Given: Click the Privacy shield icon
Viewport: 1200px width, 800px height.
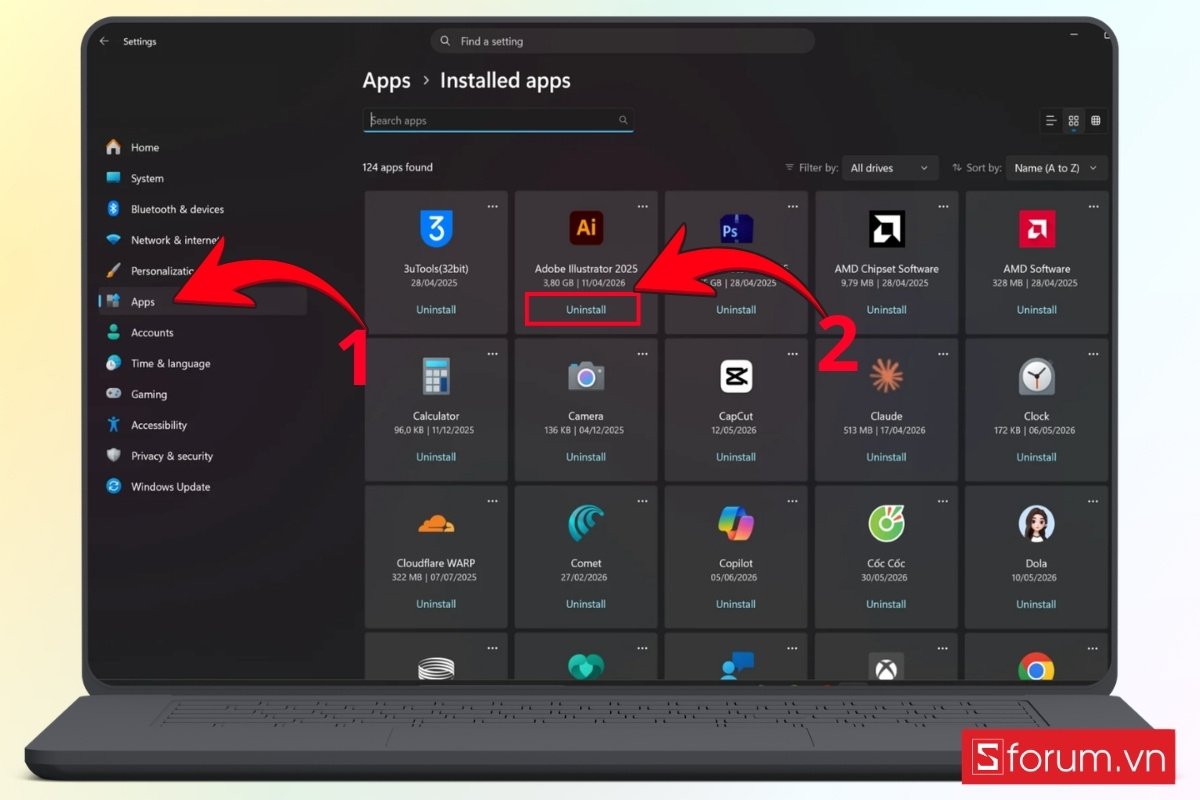Looking at the screenshot, I should tap(113, 456).
